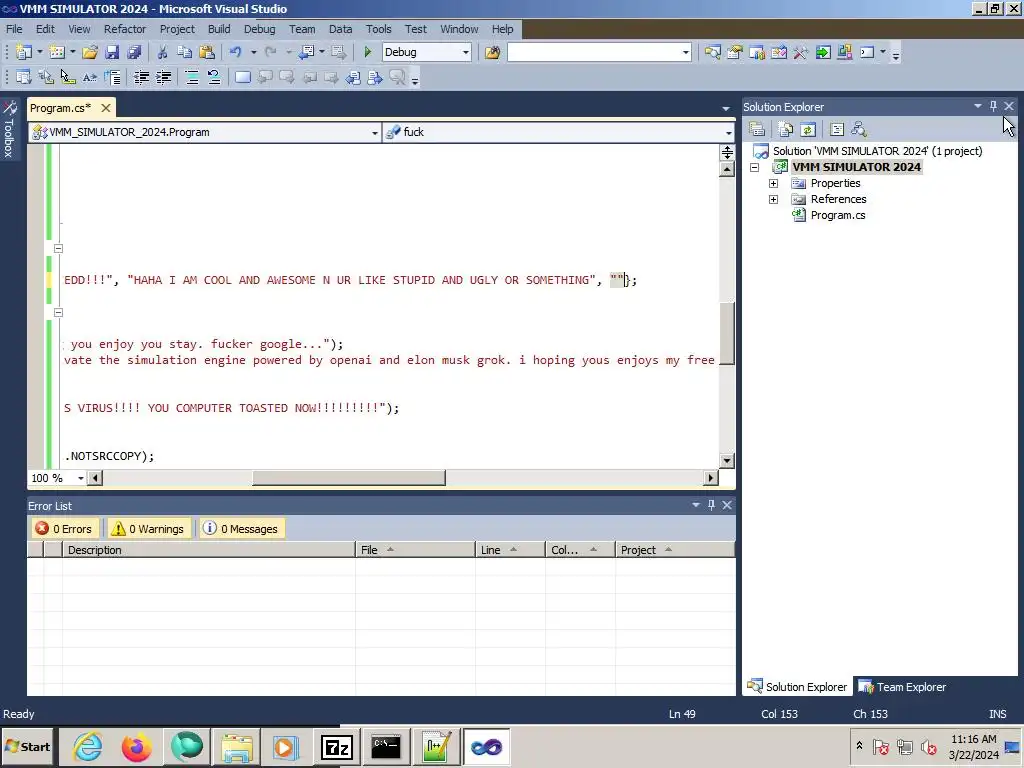1024x768 pixels.
Task: Pin or auto-hide the Solution Explorer panel
Action: 993,106
